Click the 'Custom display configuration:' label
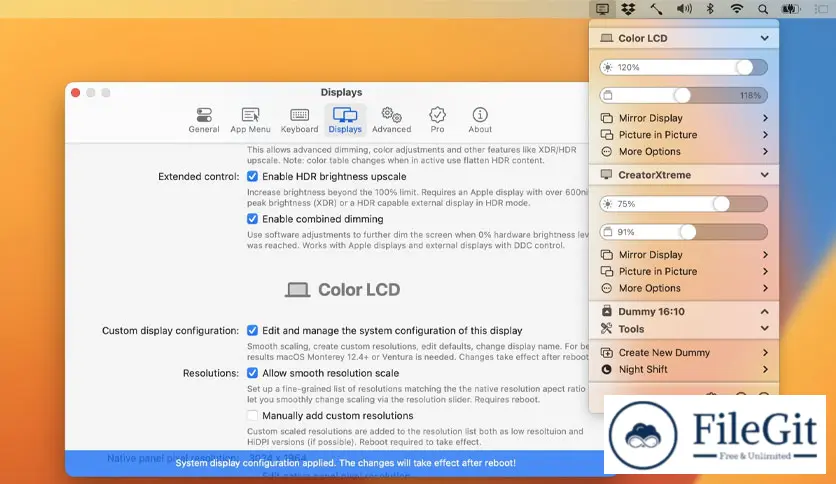The width and height of the screenshot is (836, 484). pyautogui.click(x=170, y=330)
